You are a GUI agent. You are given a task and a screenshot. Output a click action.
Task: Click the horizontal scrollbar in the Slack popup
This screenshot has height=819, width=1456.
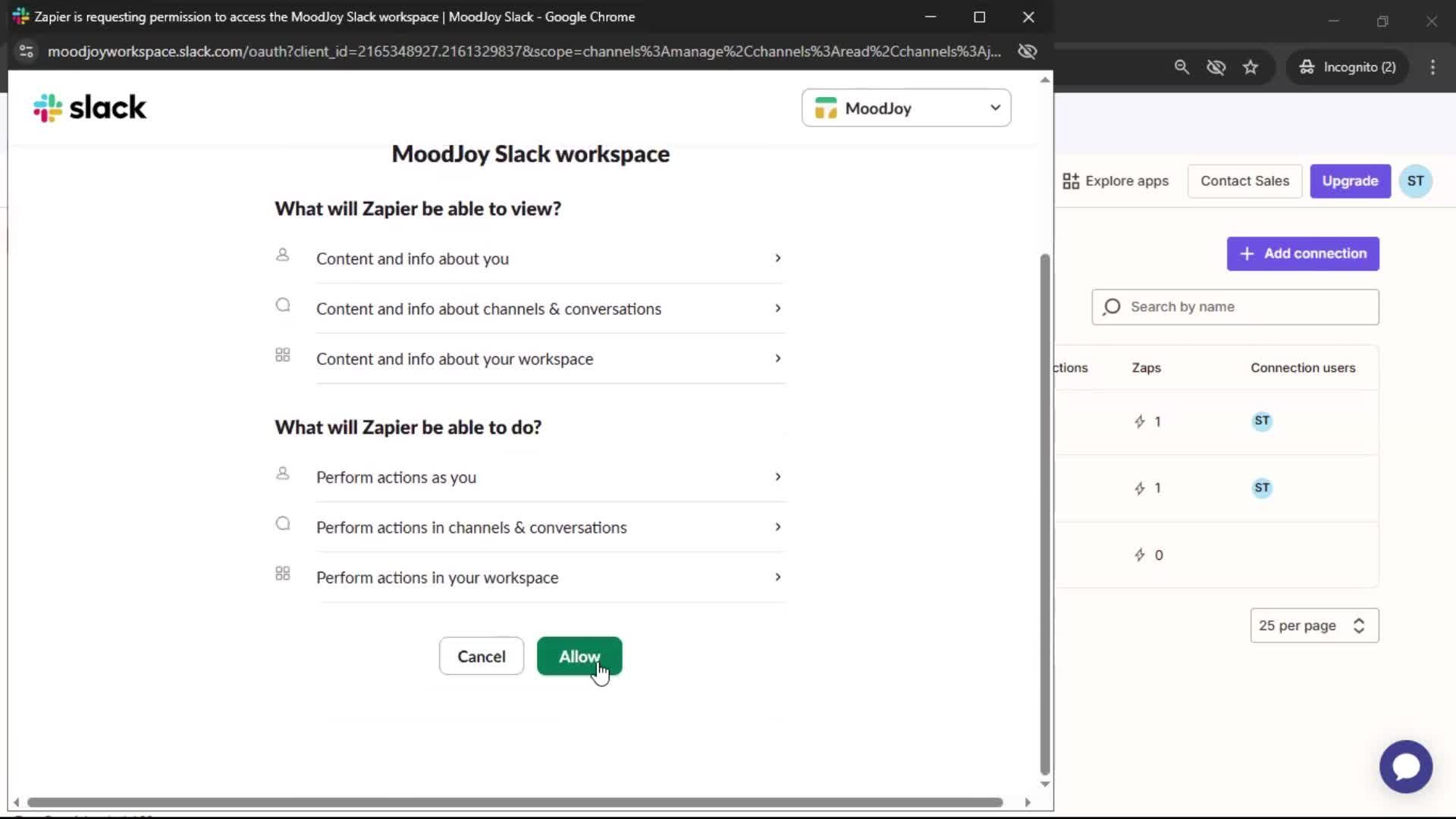516,802
